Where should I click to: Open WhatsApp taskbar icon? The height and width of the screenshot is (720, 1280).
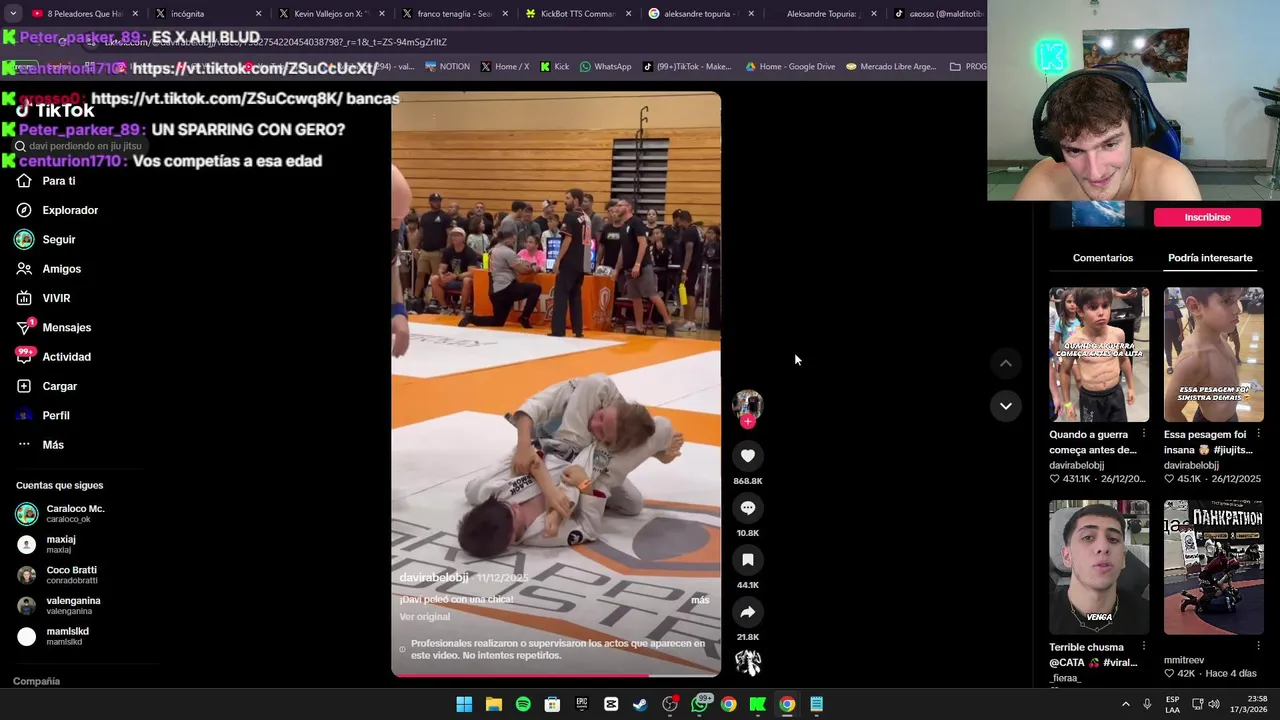(x=699, y=704)
